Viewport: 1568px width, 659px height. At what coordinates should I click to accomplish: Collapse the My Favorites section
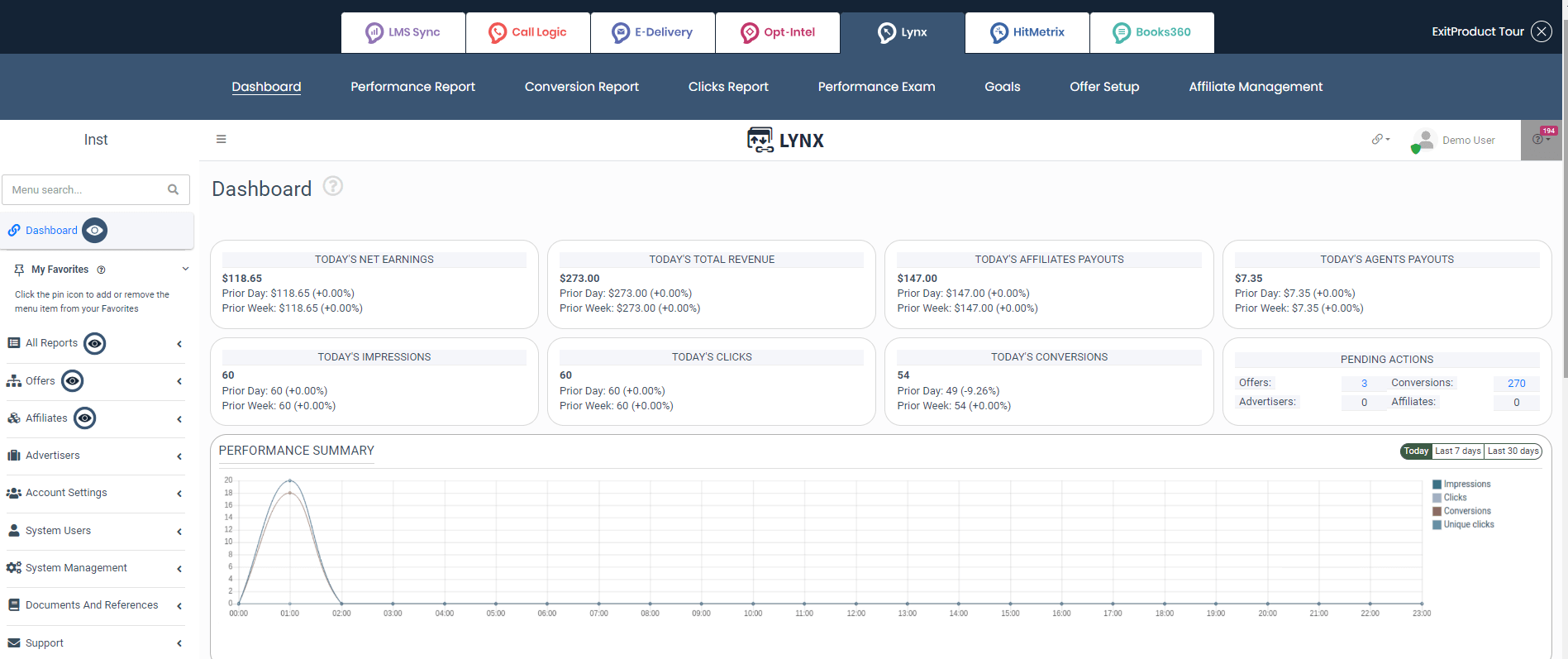185,270
